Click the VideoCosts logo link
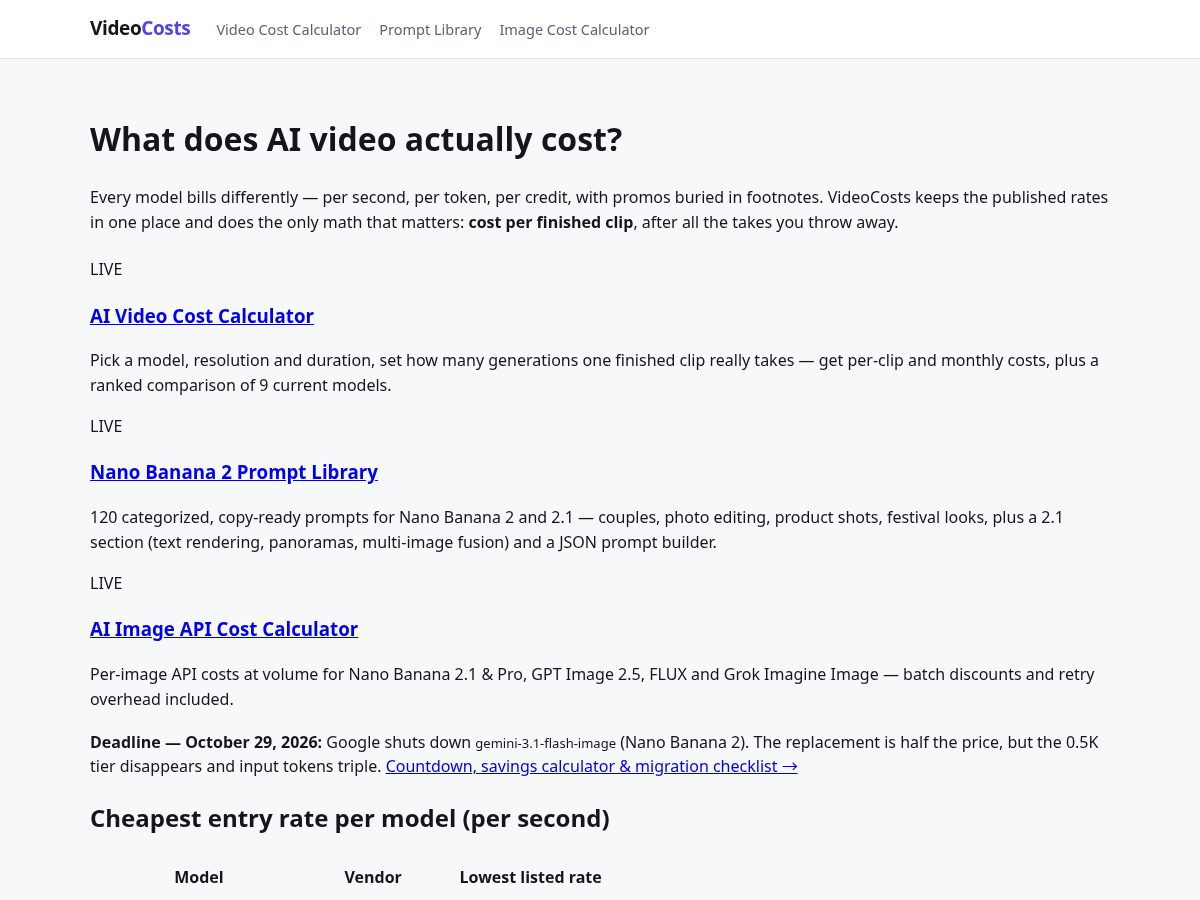Viewport: 1200px width, 900px height. pos(140,29)
